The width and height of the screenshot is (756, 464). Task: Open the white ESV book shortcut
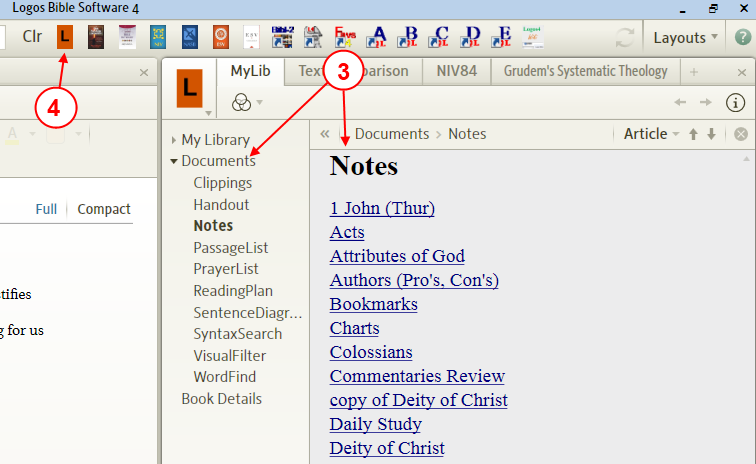tap(251, 37)
